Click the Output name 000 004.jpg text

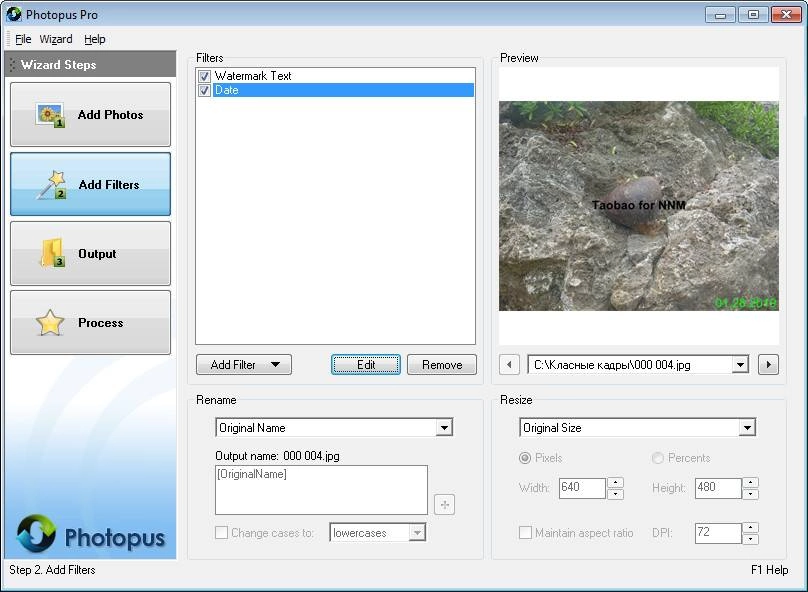point(277,456)
